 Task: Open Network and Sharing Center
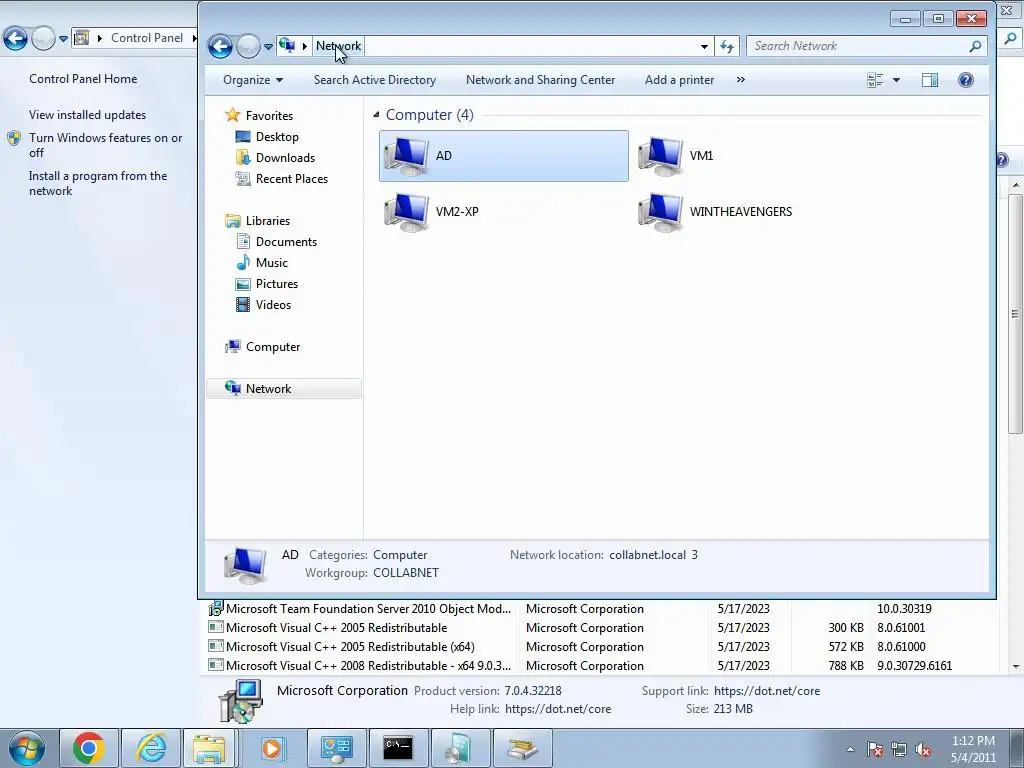tap(540, 80)
